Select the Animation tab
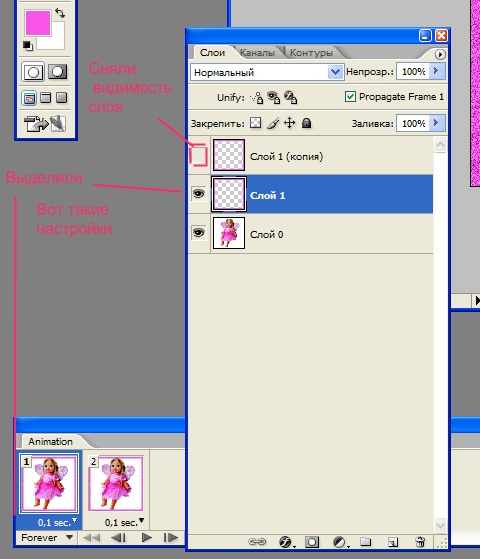This screenshot has height=559, width=480. pos(50,442)
